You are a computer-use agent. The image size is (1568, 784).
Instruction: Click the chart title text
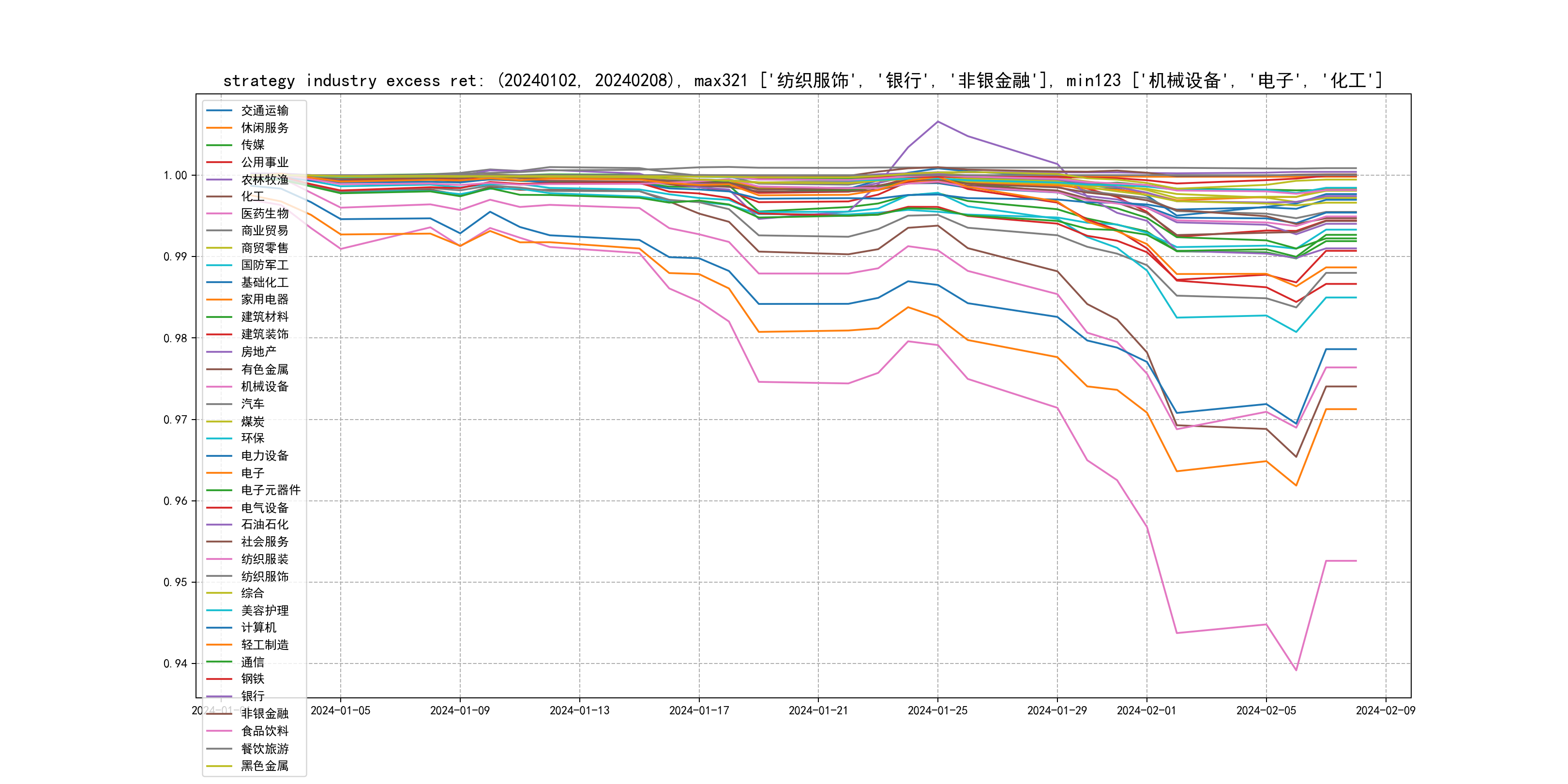(803, 80)
